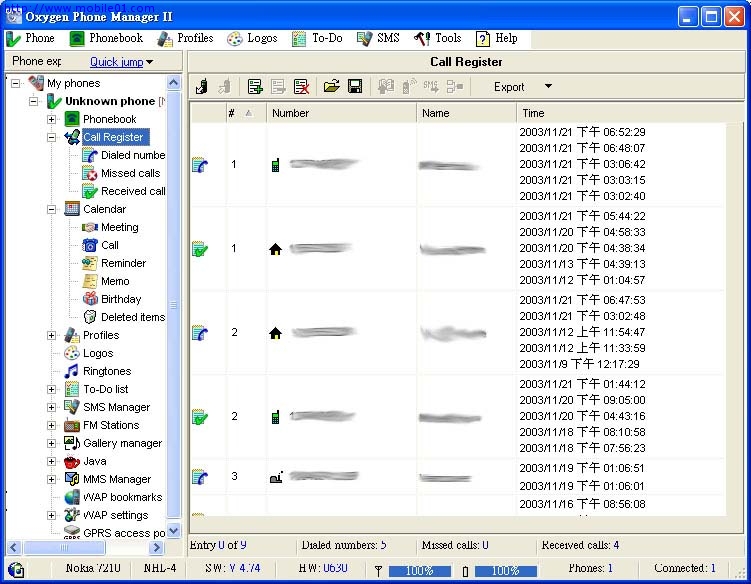Click the add entry toolbar icon
The image size is (751, 584).
tap(255, 87)
